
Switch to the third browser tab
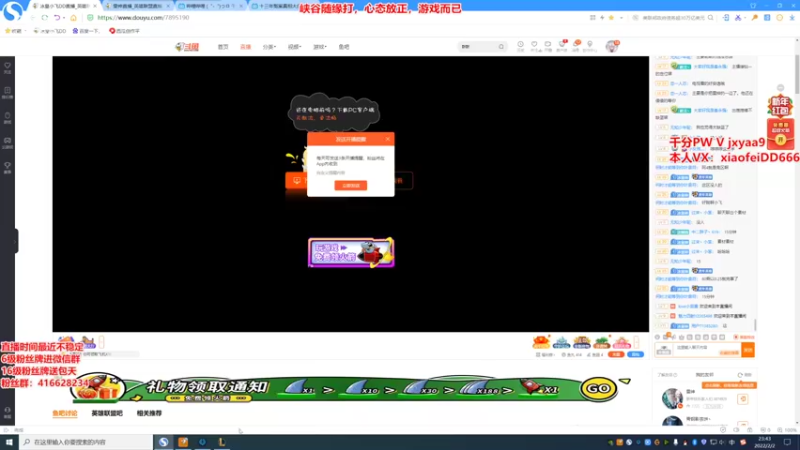click(210, 6)
